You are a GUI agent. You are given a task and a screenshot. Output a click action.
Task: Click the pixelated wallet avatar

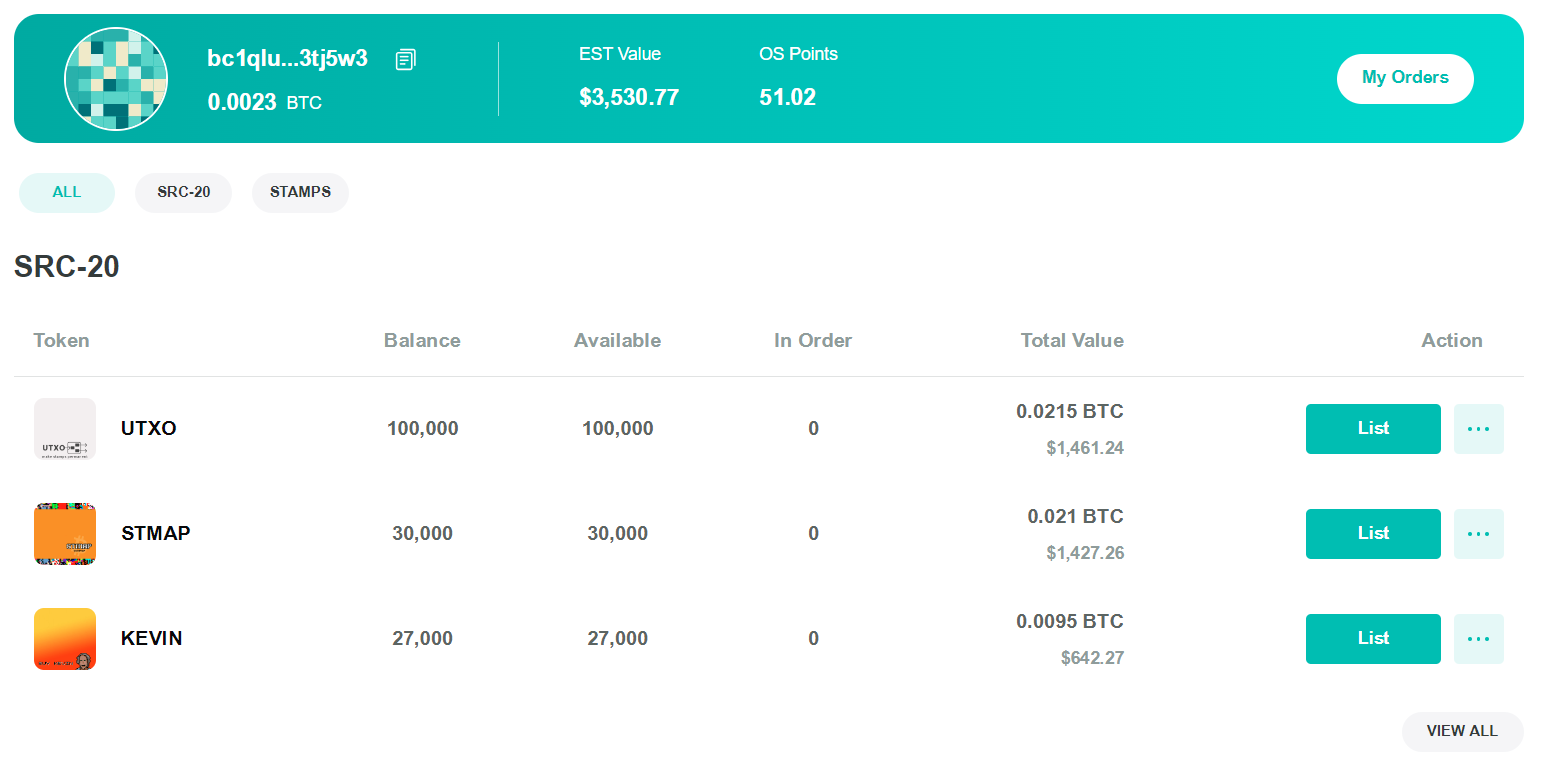(116, 79)
